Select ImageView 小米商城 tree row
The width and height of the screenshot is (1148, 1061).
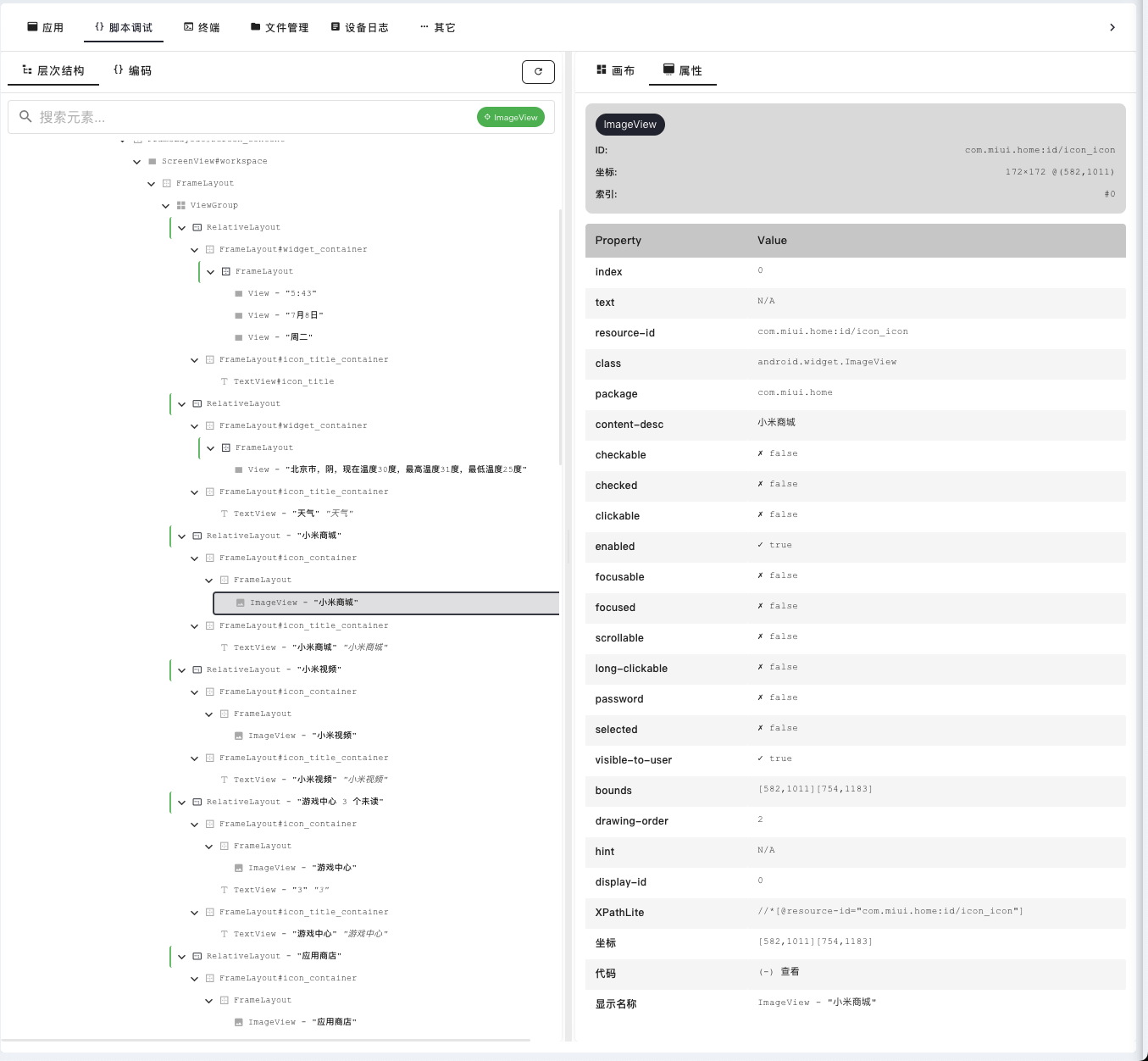[386, 603]
